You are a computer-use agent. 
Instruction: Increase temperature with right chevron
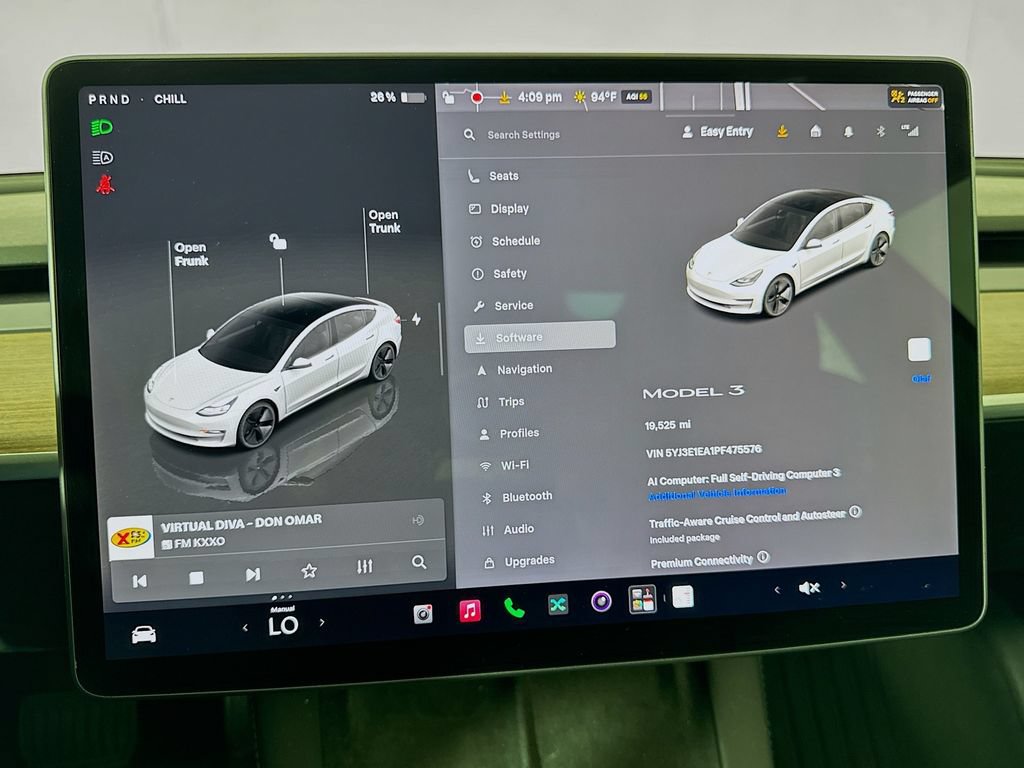321,622
